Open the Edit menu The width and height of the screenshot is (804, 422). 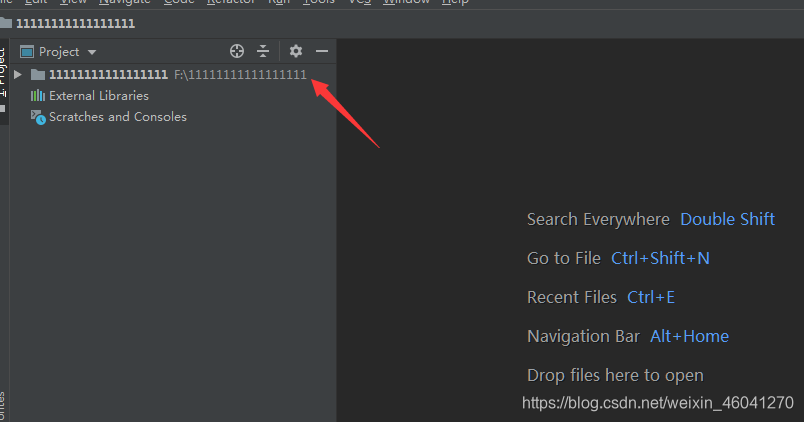(36, 2)
